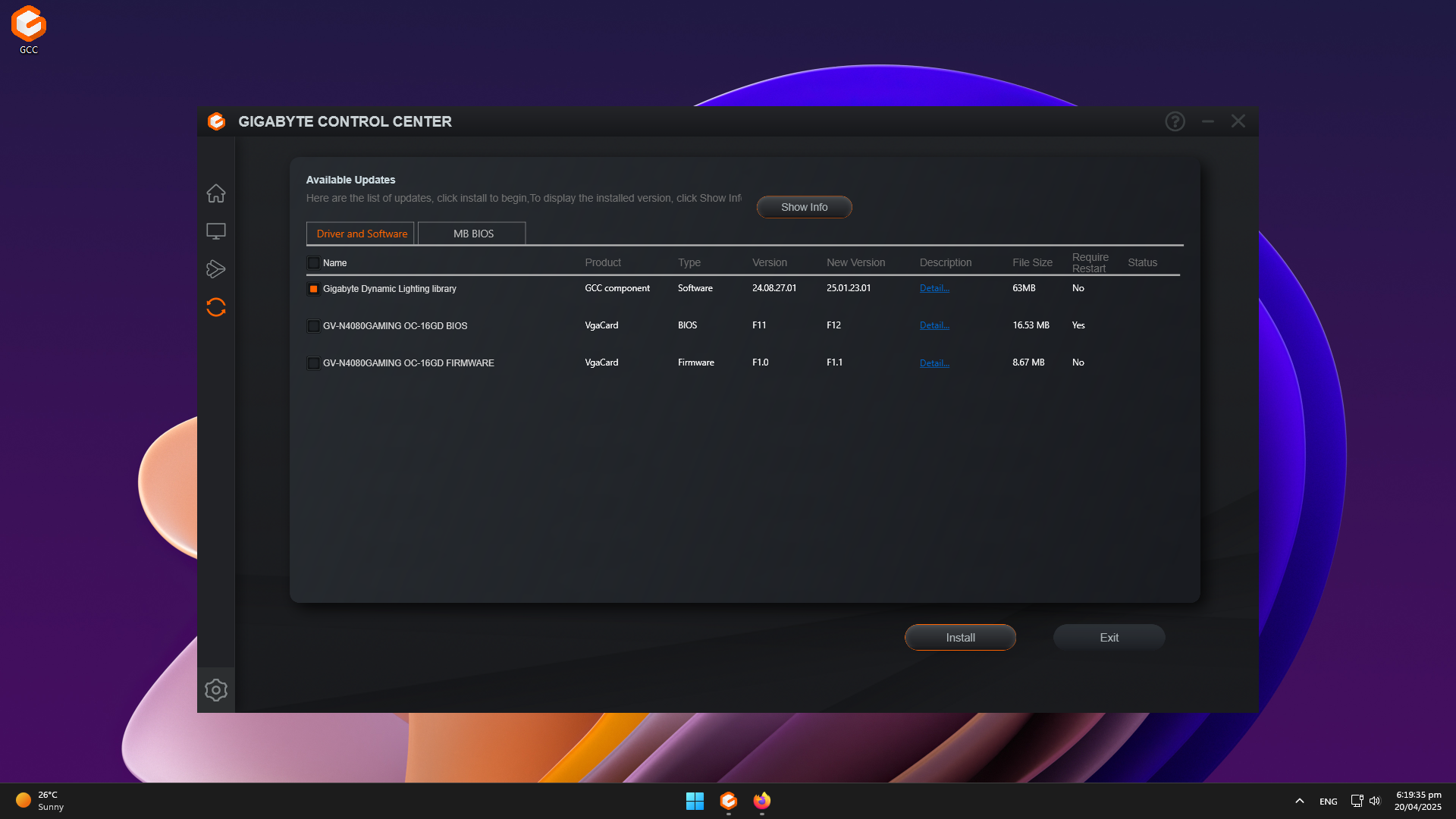Open weather widget showing 26°C Sunny
The image size is (1456, 819).
39,801
